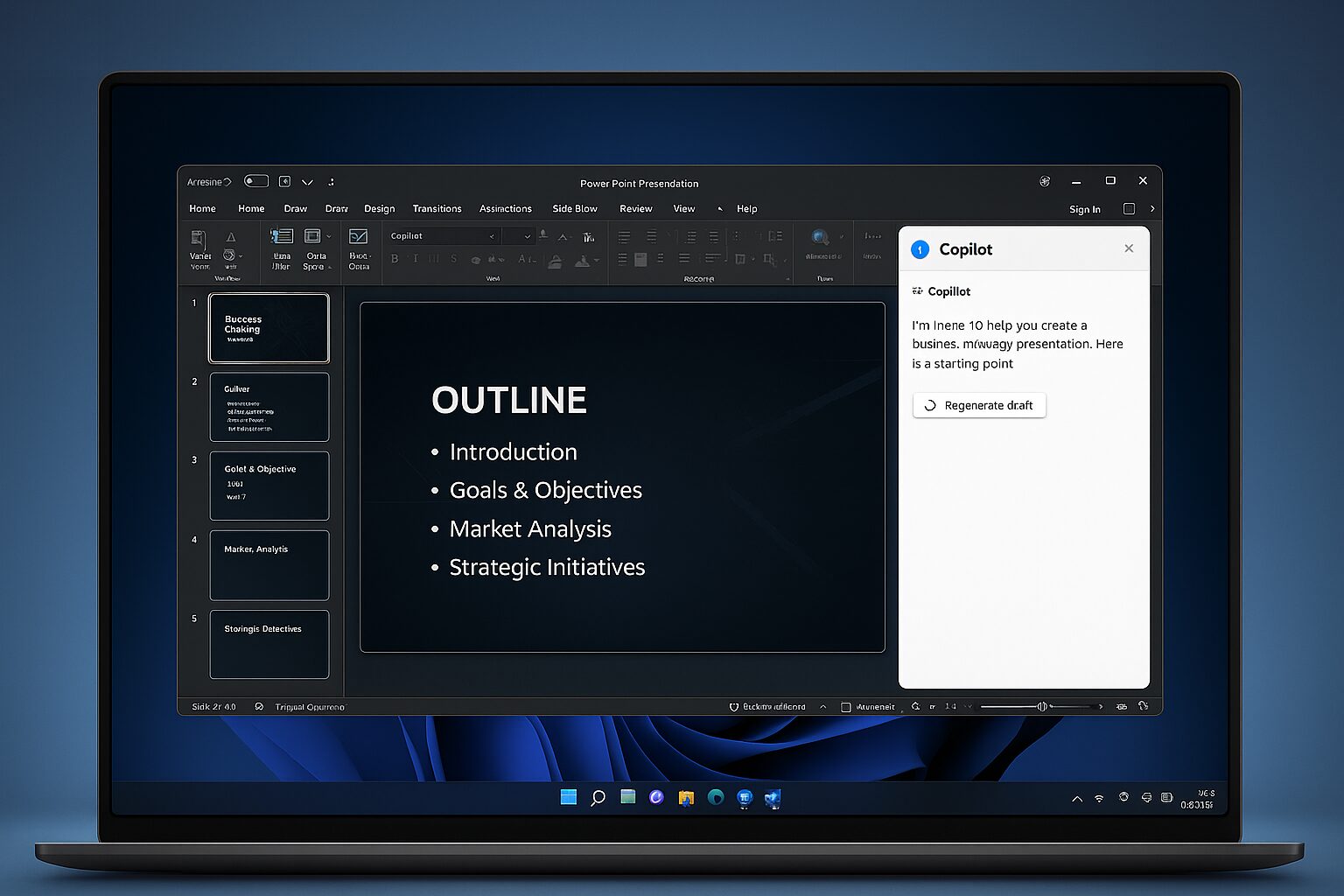
Task: Open the View tab
Action: 684,209
